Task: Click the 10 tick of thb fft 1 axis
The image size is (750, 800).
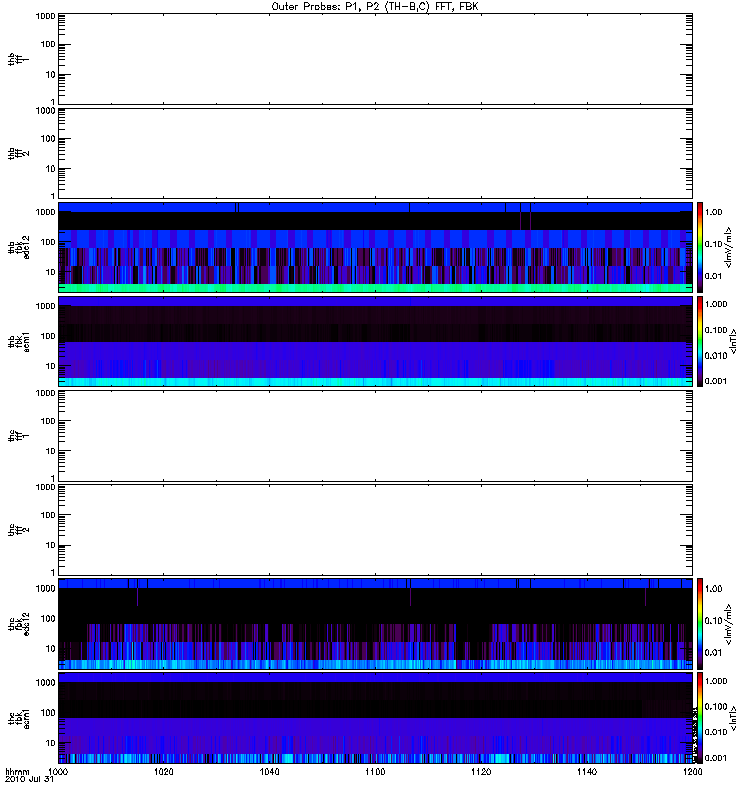Action: click(x=51, y=74)
